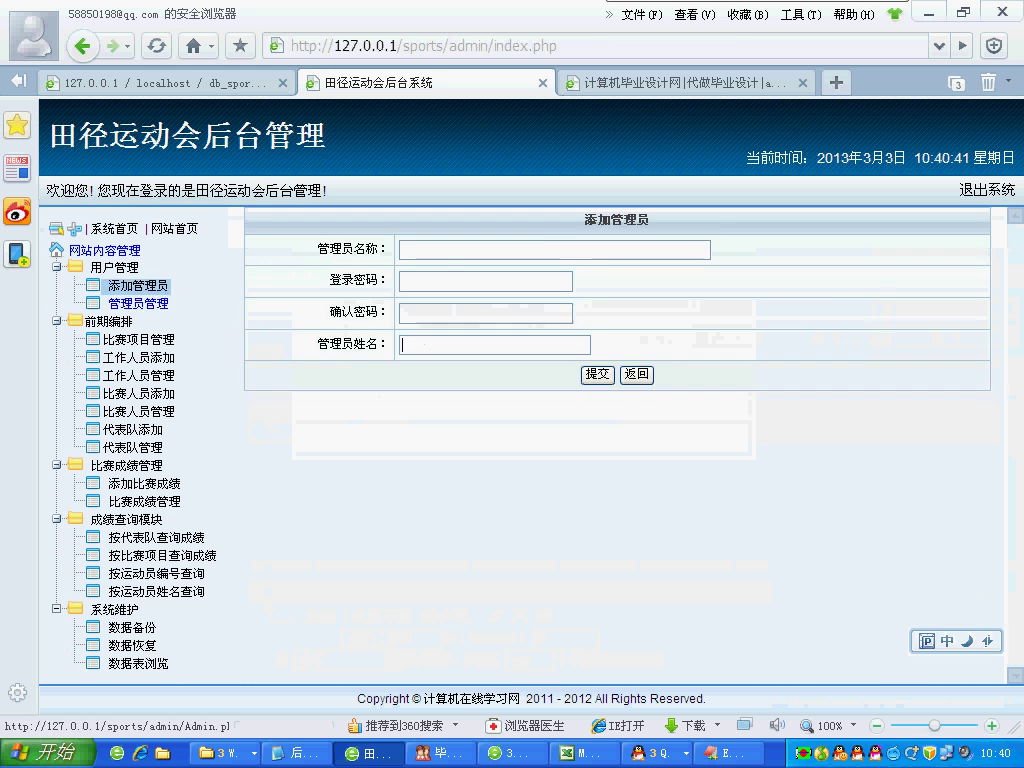Open sidebar settings gear icon
The width and height of the screenshot is (1024, 768).
[18, 692]
